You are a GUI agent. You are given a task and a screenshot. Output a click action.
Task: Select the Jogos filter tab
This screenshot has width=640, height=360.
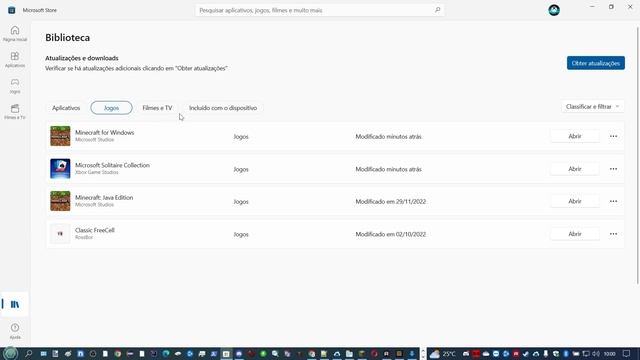tap(111, 108)
